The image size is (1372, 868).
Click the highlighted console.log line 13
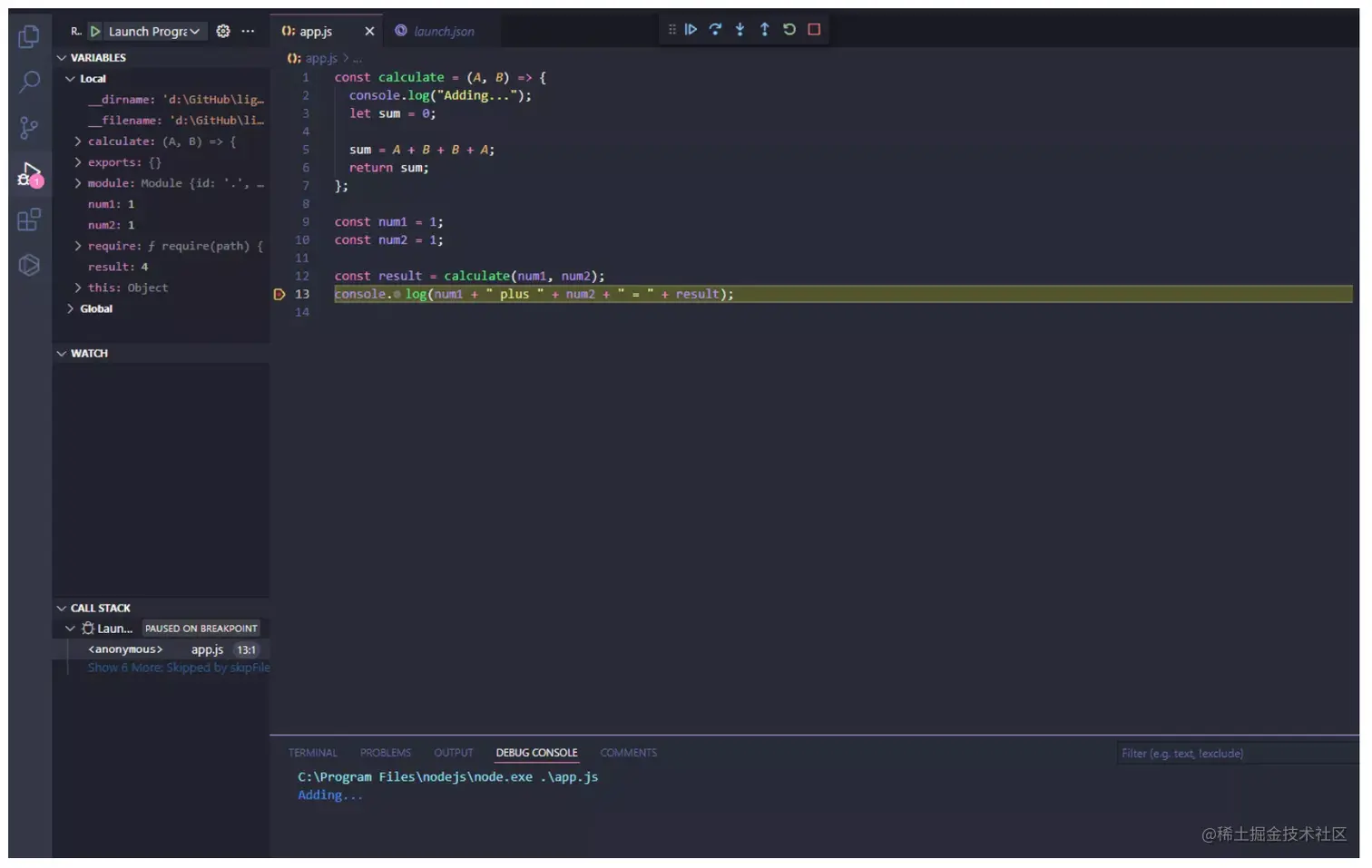[843, 294]
